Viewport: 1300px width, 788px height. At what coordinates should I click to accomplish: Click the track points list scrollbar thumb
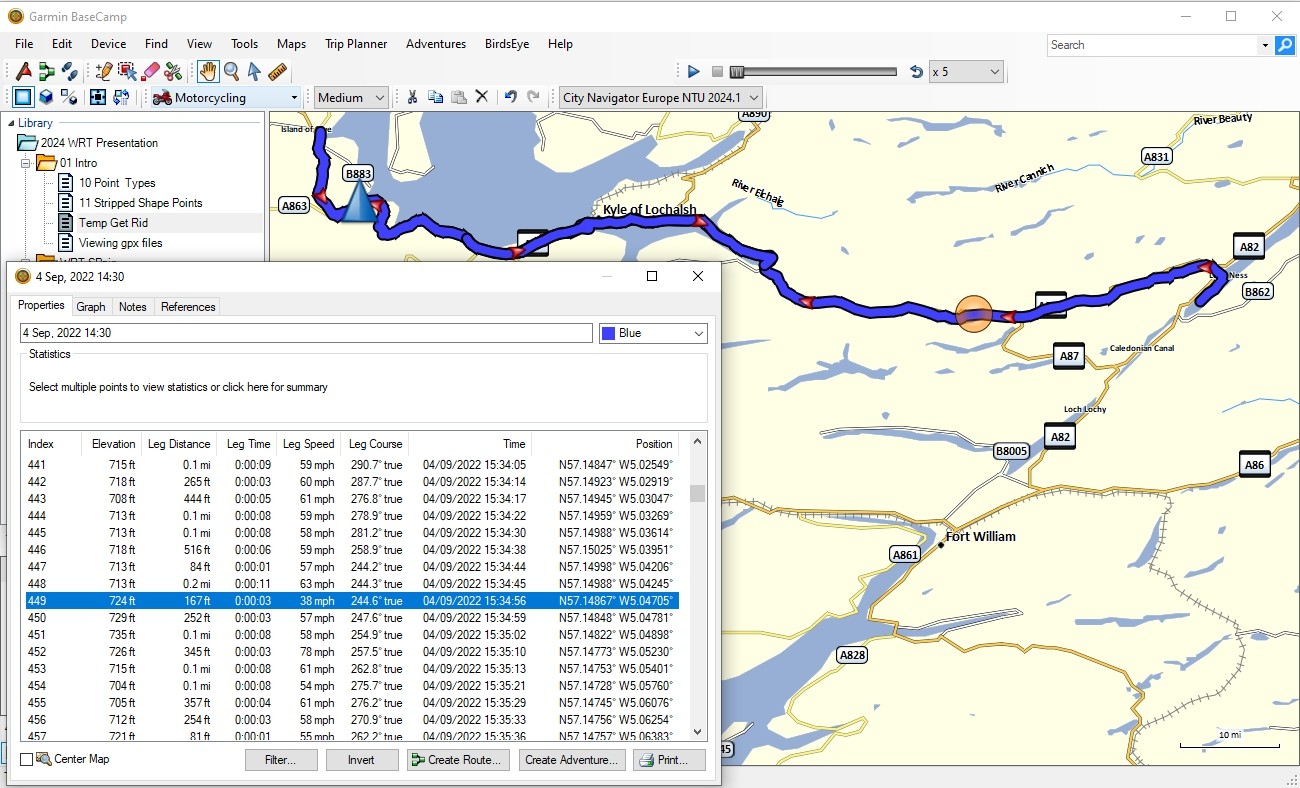[x=698, y=493]
